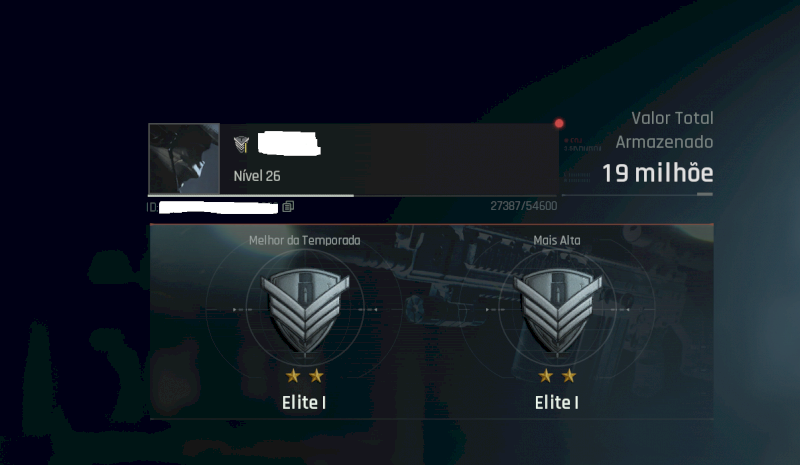This screenshot has width=800, height=465.
Task: Click the first gold star under Melhor da Temporada
Action: [x=293, y=376]
